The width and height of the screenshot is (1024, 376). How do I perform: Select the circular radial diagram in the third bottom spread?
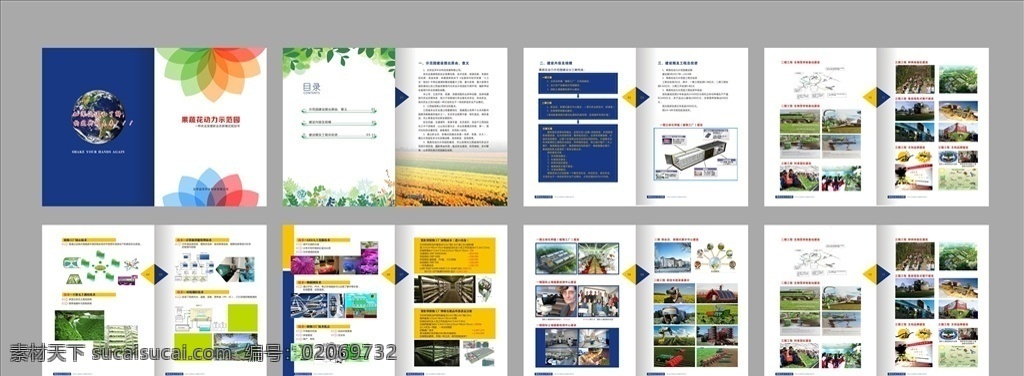click(716, 259)
